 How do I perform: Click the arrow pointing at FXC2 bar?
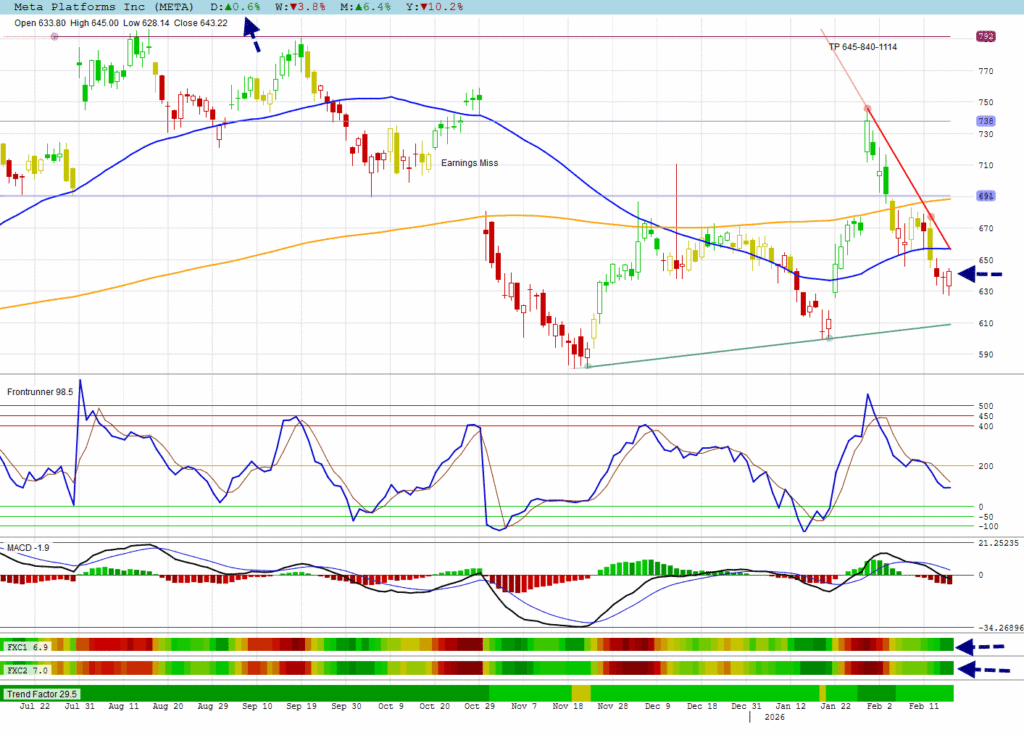point(984,669)
